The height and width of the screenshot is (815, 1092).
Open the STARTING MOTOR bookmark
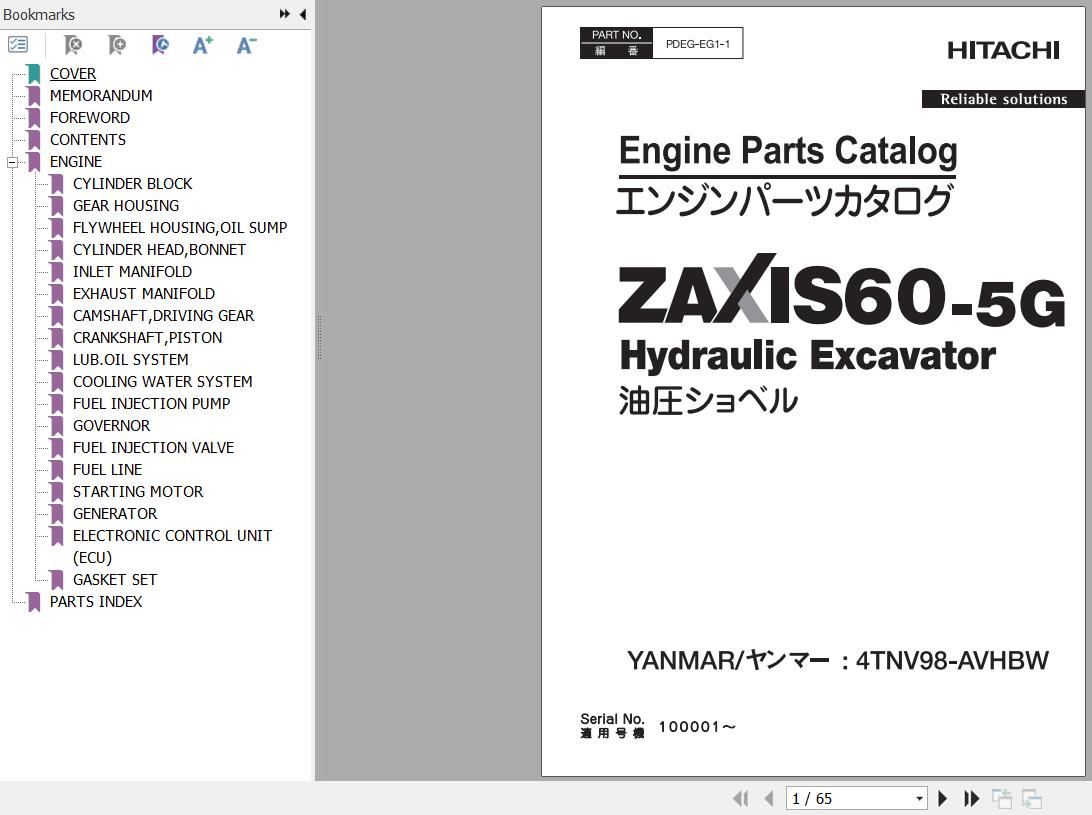tap(138, 492)
